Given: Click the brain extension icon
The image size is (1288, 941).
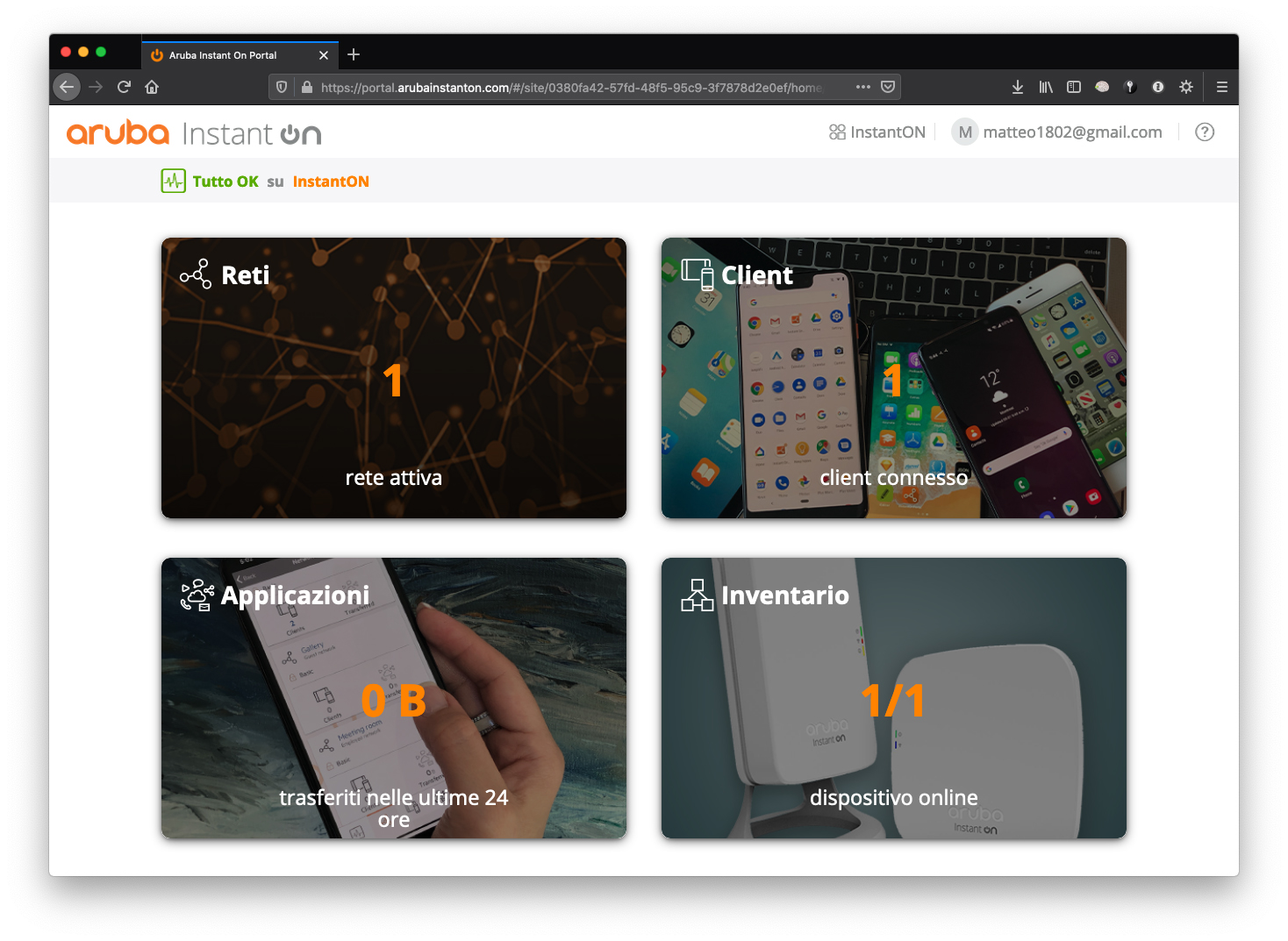Looking at the screenshot, I should click(1102, 87).
